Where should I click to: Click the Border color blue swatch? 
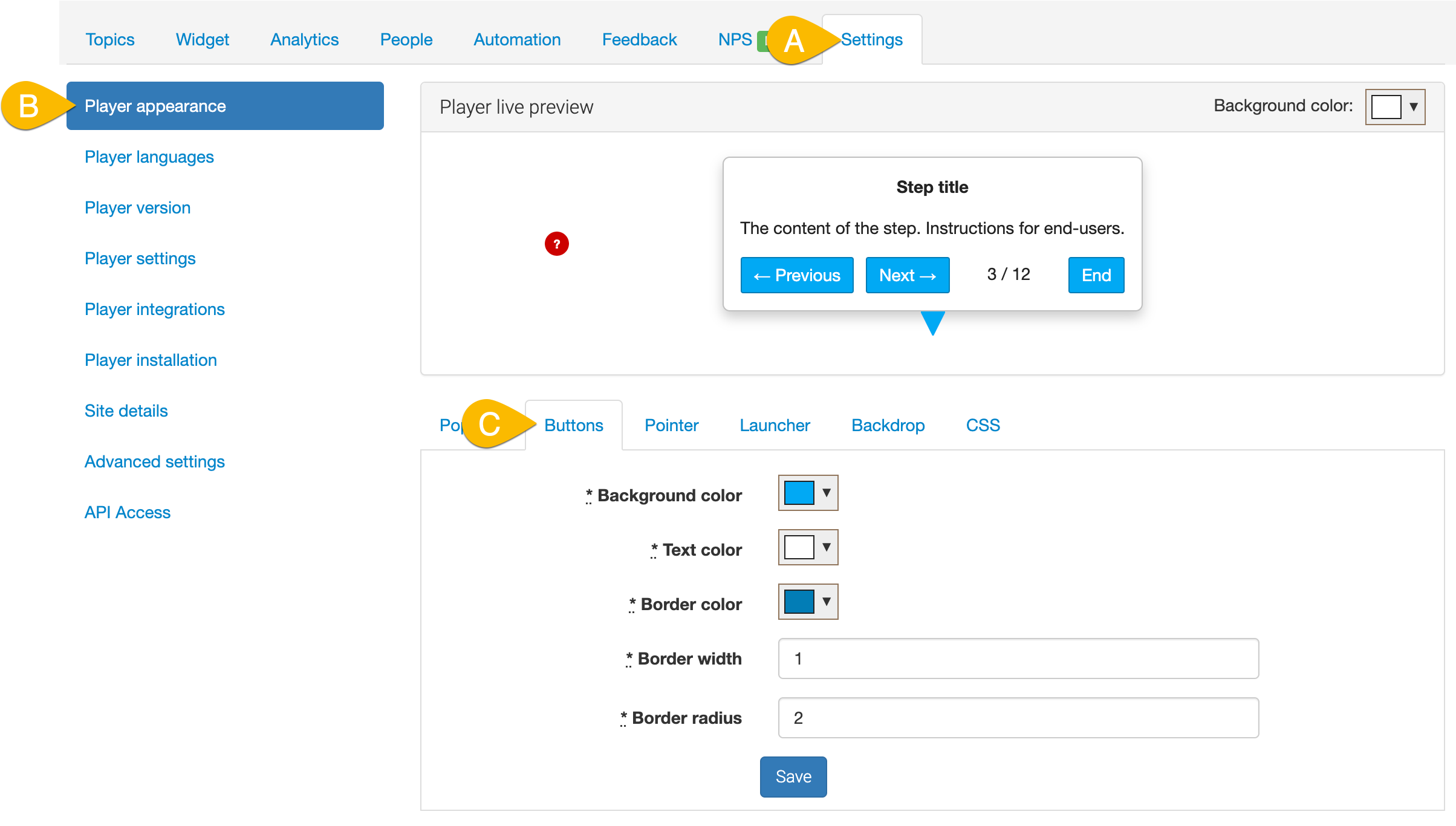(x=799, y=602)
